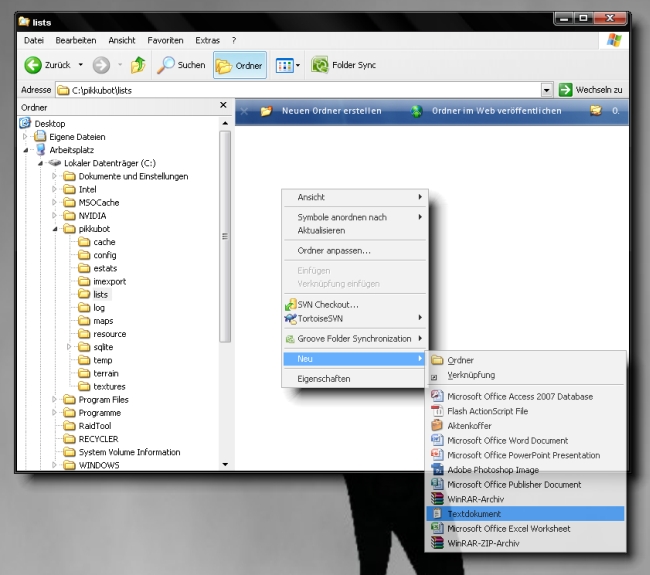
Task: Choose Flash ActionScript File entry
Action: (487, 411)
